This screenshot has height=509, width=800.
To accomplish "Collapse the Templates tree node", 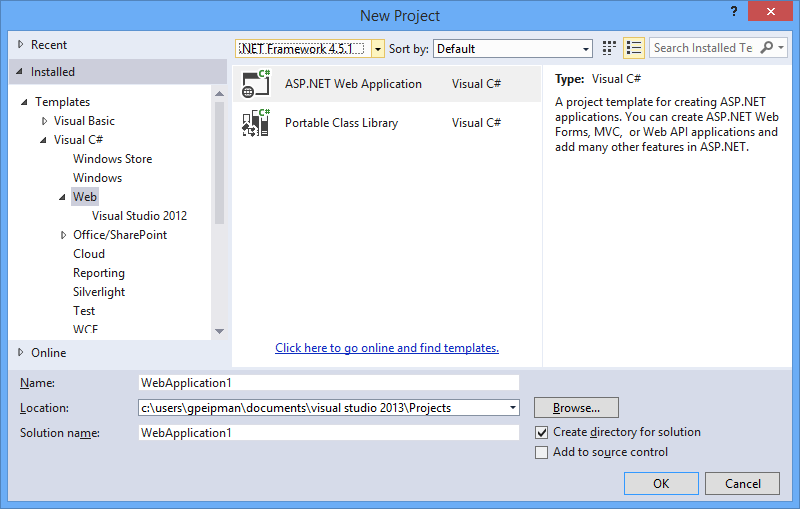I will [x=24, y=102].
